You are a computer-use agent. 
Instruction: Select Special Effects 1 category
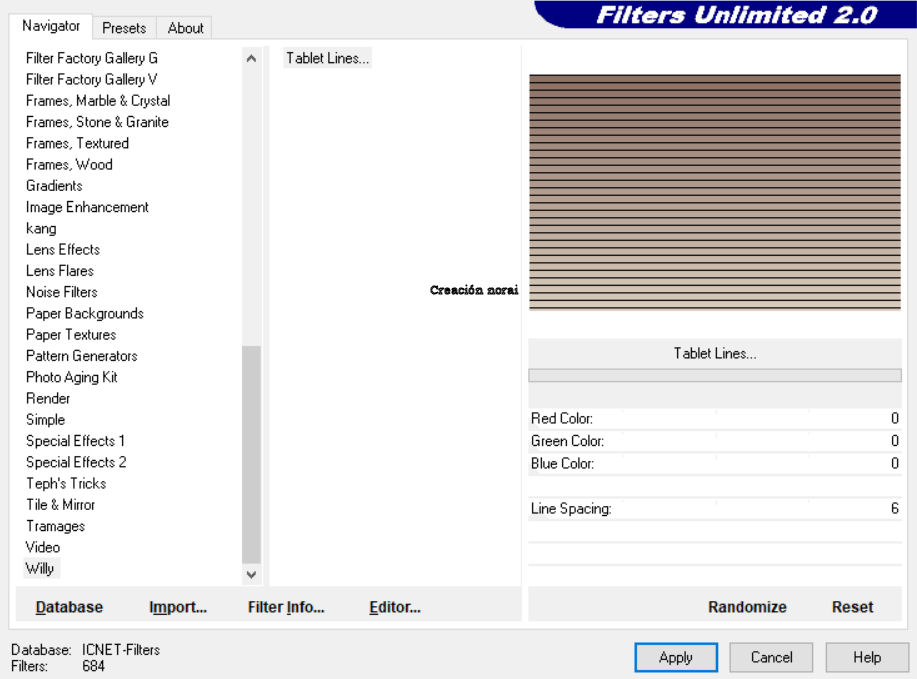coord(75,441)
